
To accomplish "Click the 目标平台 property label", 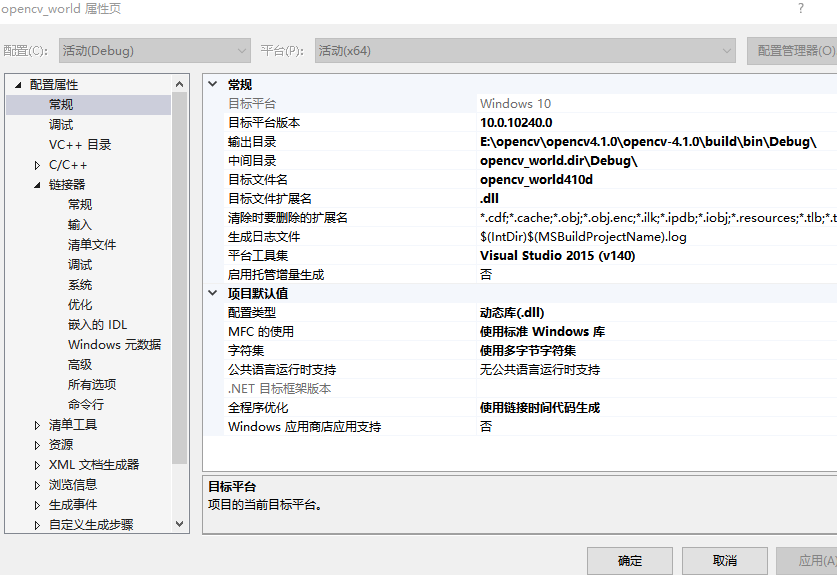I will click(x=252, y=104).
